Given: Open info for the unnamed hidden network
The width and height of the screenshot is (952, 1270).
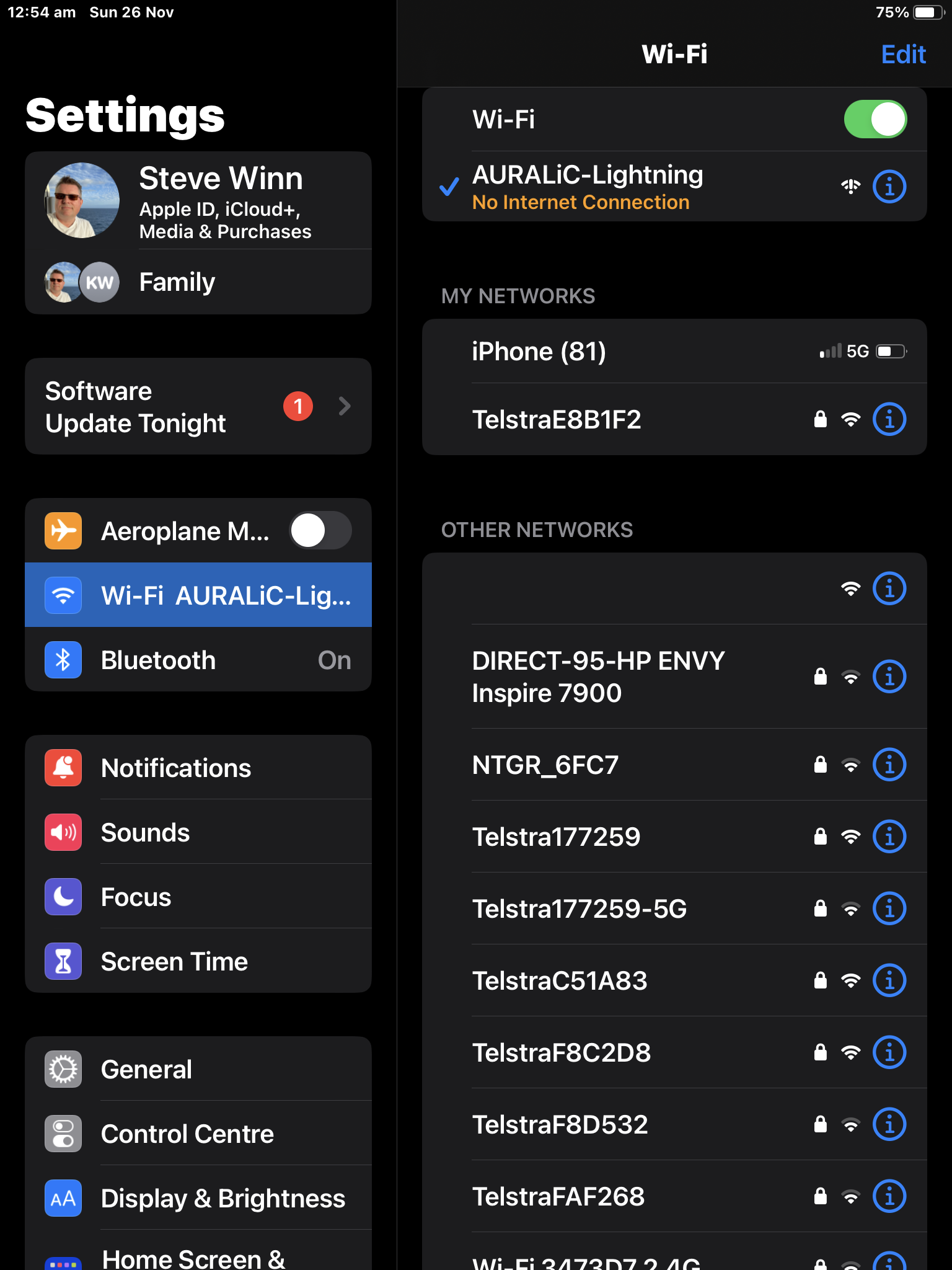Looking at the screenshot, I should pyautogui.click(x=889, y=588).
